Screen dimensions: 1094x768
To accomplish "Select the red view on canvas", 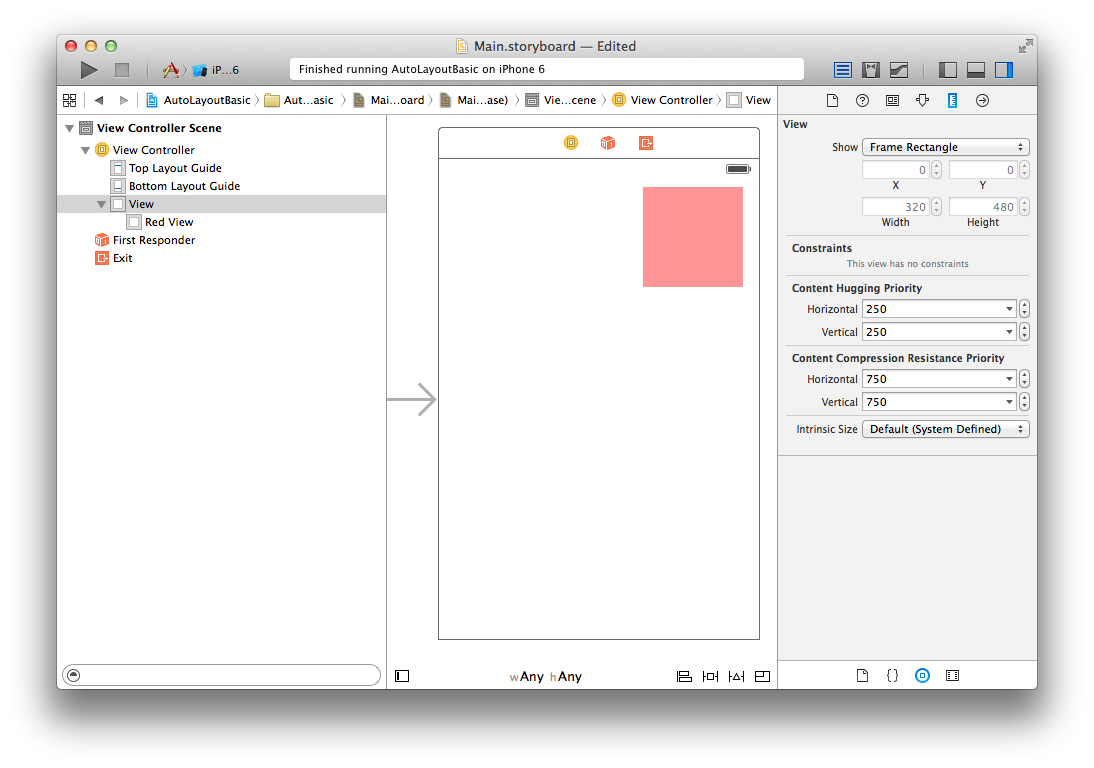I will 693,237.
